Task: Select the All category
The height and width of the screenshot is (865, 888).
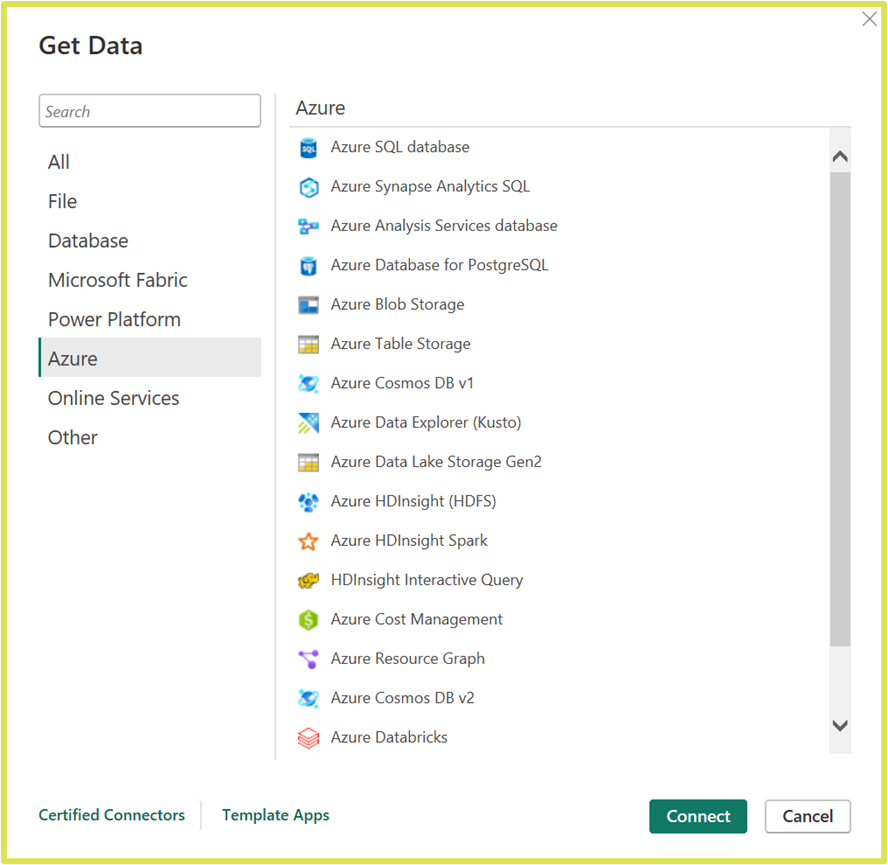Action: 150,163
